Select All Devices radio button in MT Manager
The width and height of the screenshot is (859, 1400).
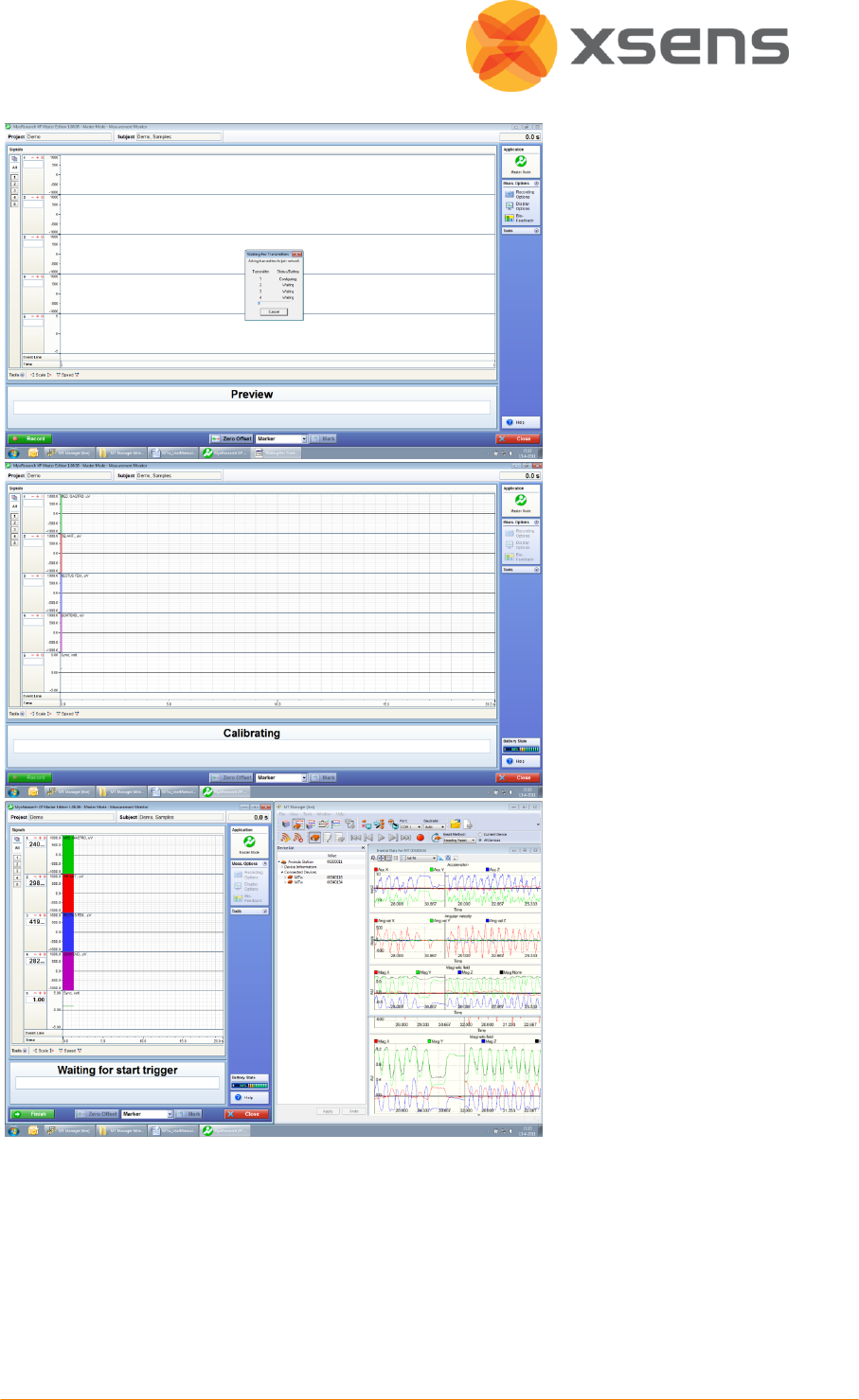[481, 840]
